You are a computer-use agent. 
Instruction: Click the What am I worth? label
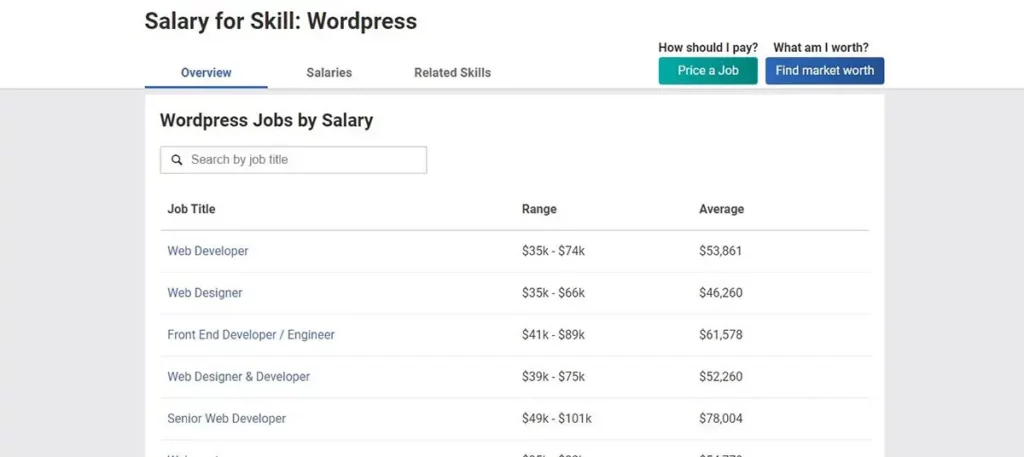pos(821,48)
